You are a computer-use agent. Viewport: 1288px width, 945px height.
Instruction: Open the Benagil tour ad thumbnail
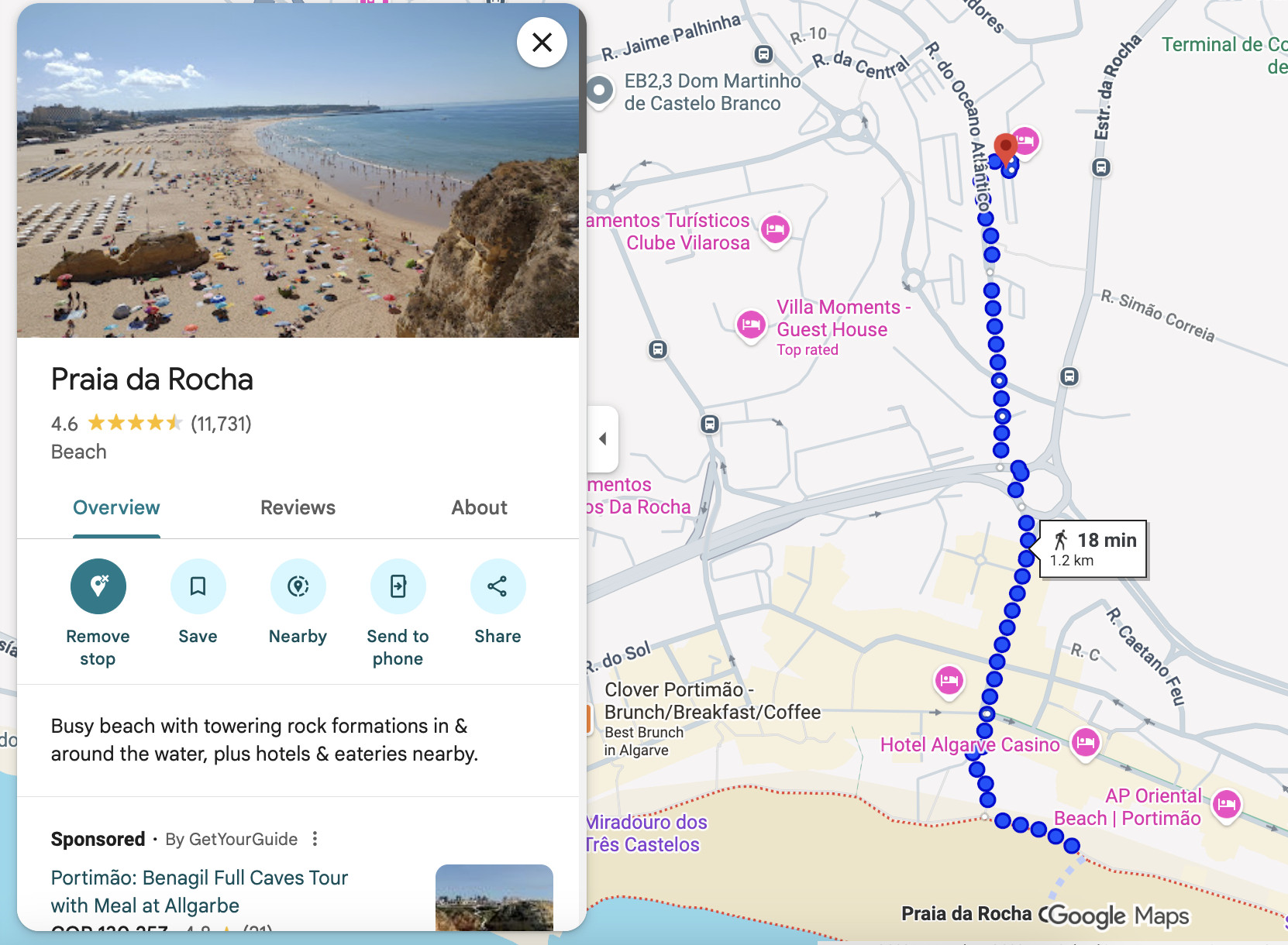[x=494, y=899]
